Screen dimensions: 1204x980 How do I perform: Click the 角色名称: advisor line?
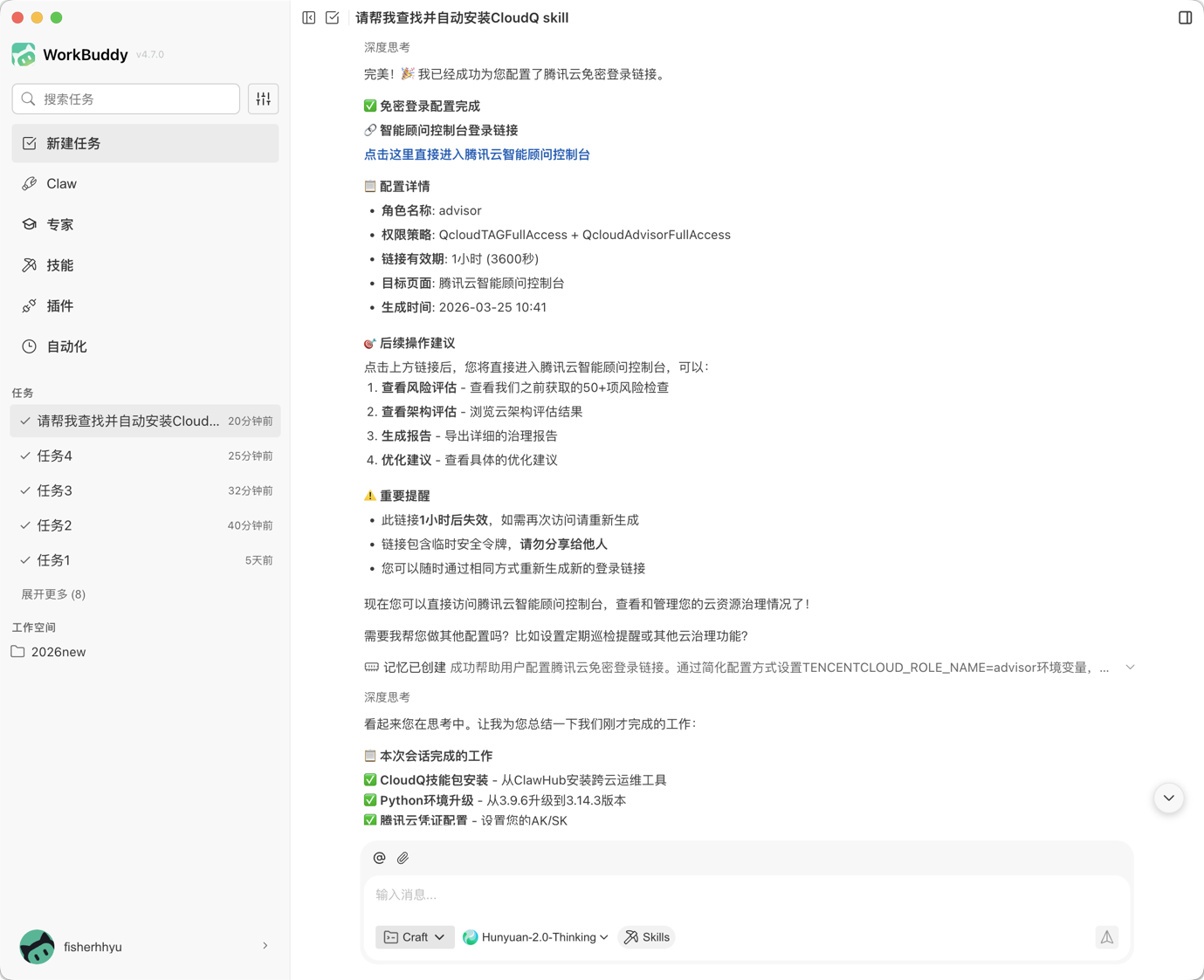[x=431, y=210]
